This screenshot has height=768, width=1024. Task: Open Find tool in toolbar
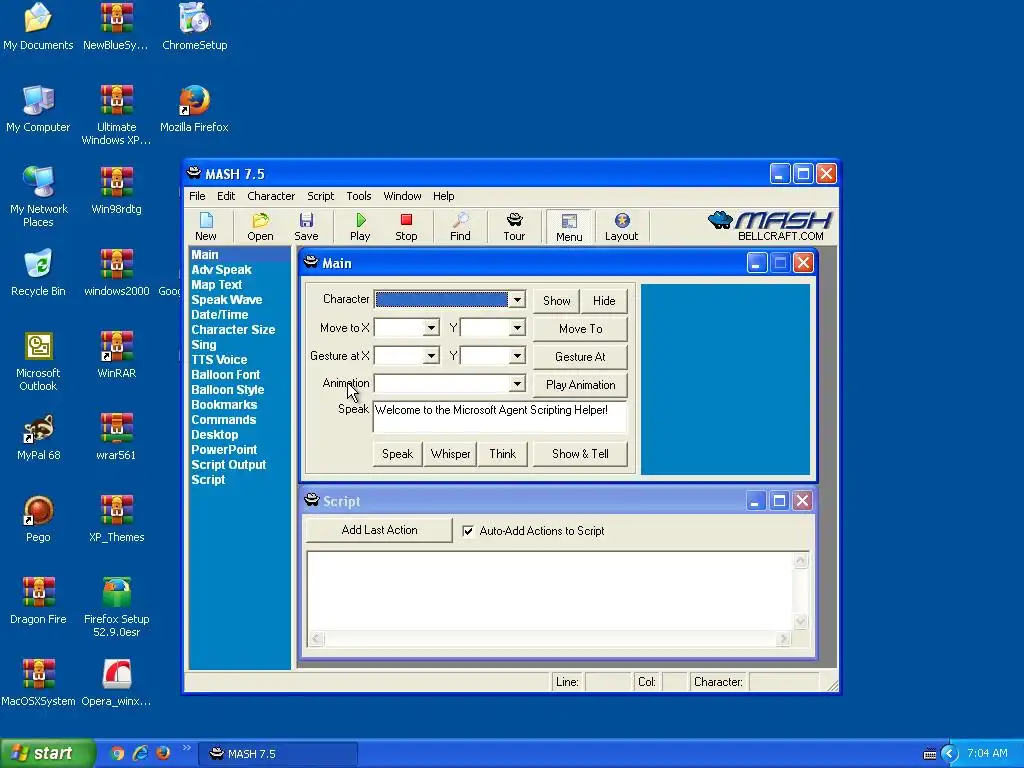(x=460, y=227)
